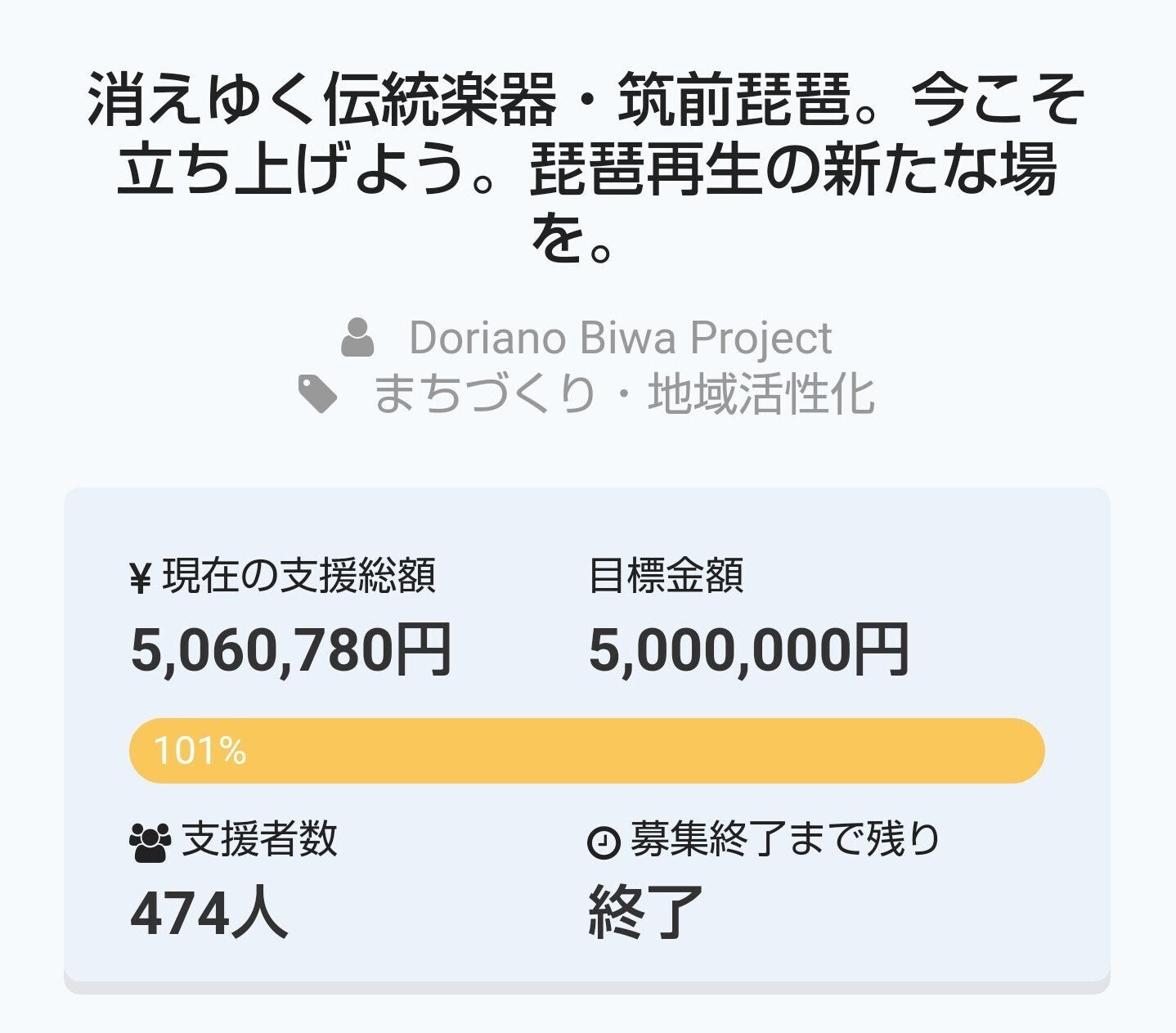Click the 101% progress label
Screen dimensions: 1176x1033
click(200, 751)
